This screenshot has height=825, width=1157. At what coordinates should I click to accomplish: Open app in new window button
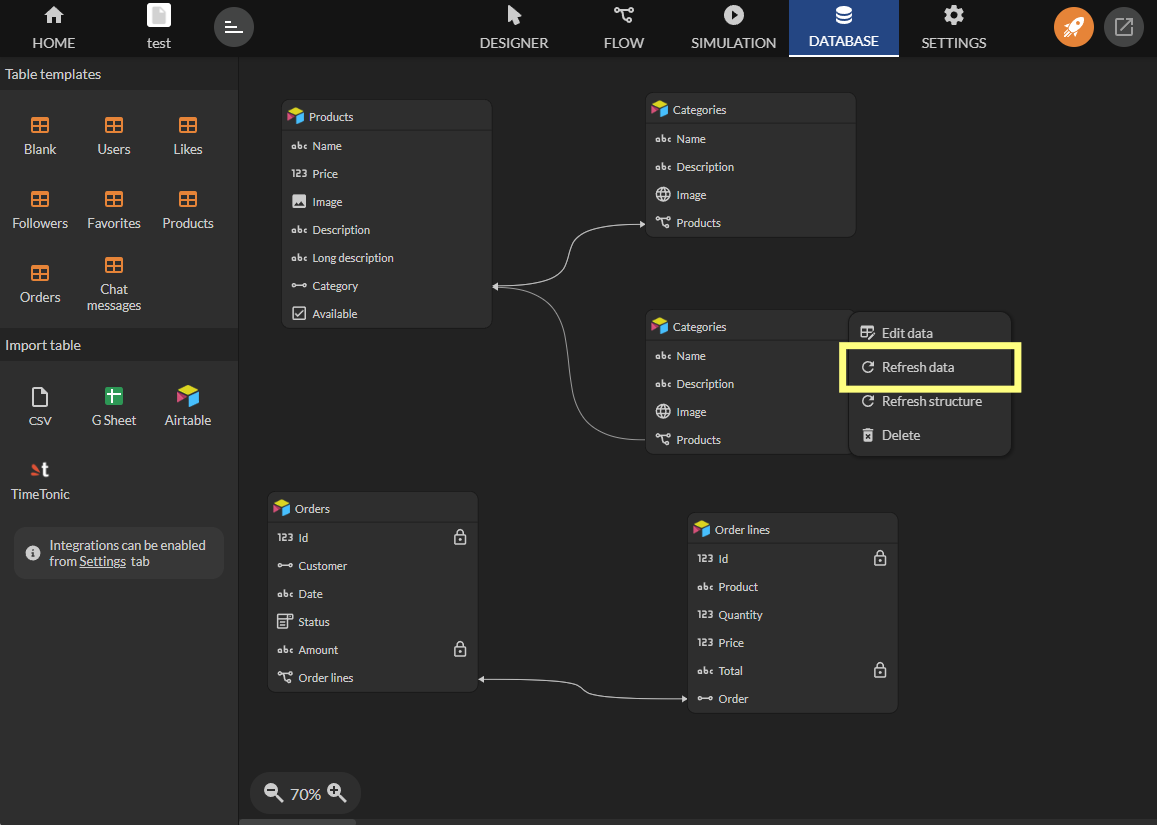(x=1124, y=27)
